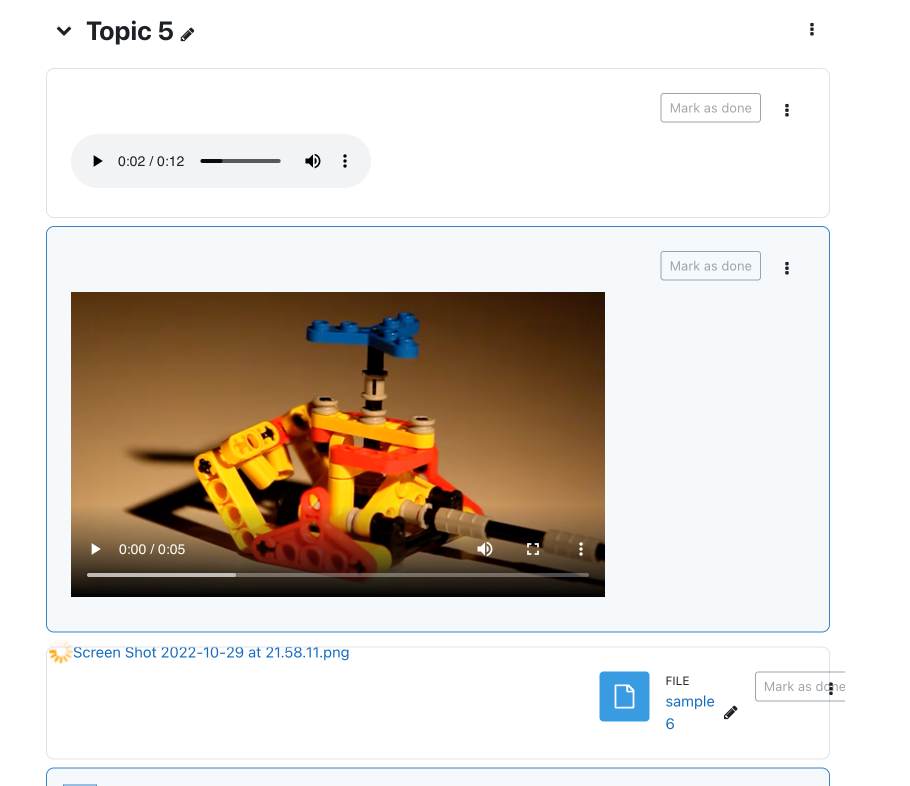Image resolution: width=910 pixels, height=786 pixels.
Task: Click the video progress bar
Action: 338,575
